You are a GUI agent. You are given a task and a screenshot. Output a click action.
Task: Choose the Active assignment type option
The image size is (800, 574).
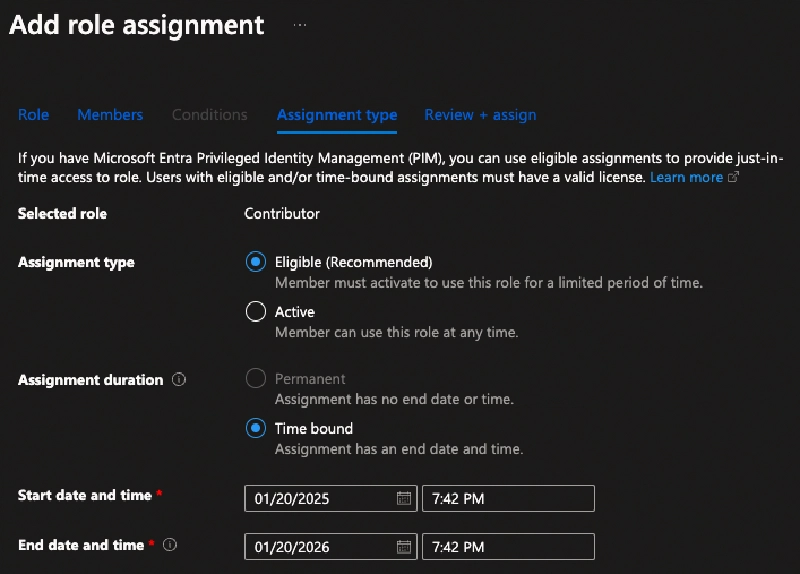tap(256, 312)
